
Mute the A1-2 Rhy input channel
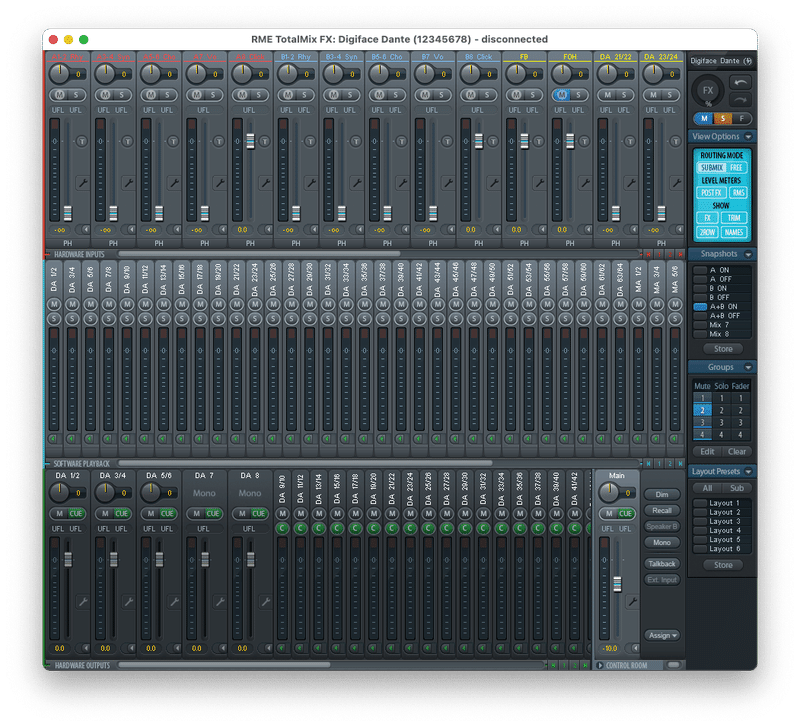click(x=60, y=95)
